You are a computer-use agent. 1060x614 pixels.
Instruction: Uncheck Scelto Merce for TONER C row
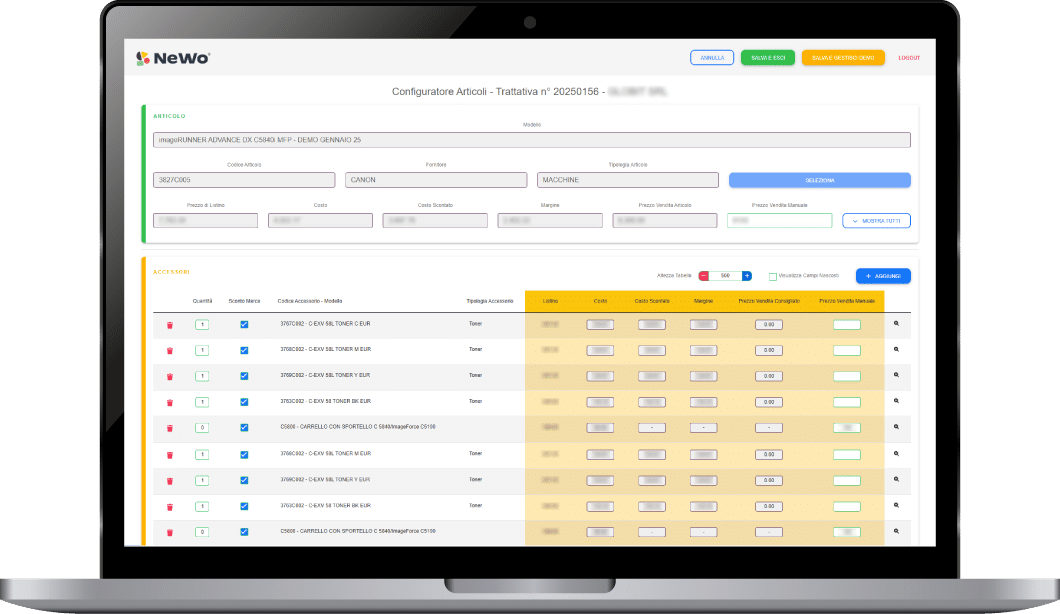[244, 324]
